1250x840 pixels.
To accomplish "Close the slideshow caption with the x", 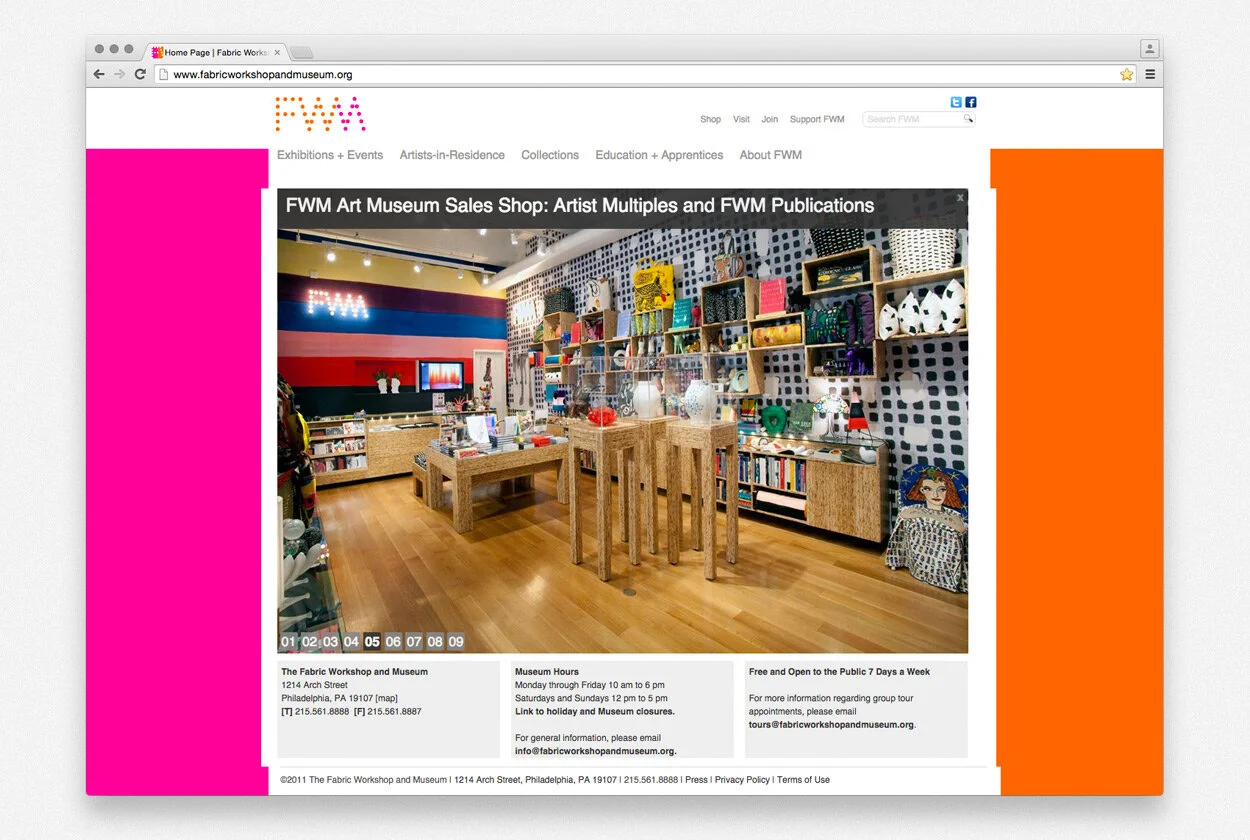I will 960,198.
